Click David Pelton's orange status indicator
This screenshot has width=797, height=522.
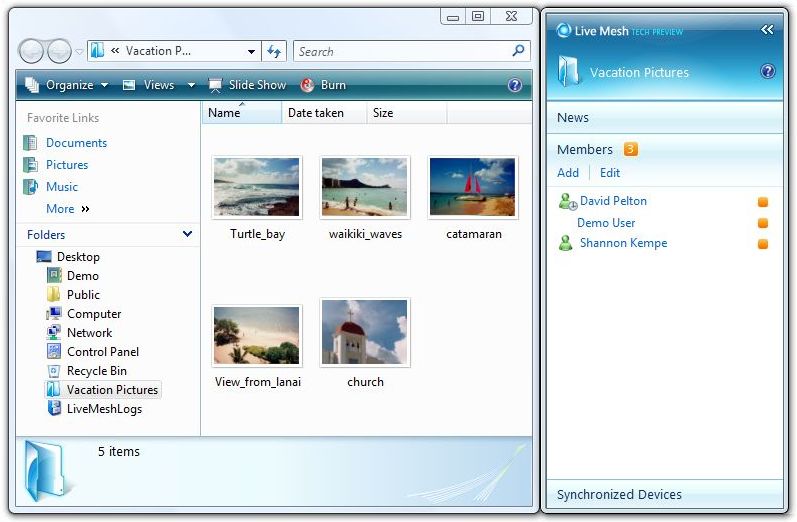[x=763, y=202]
